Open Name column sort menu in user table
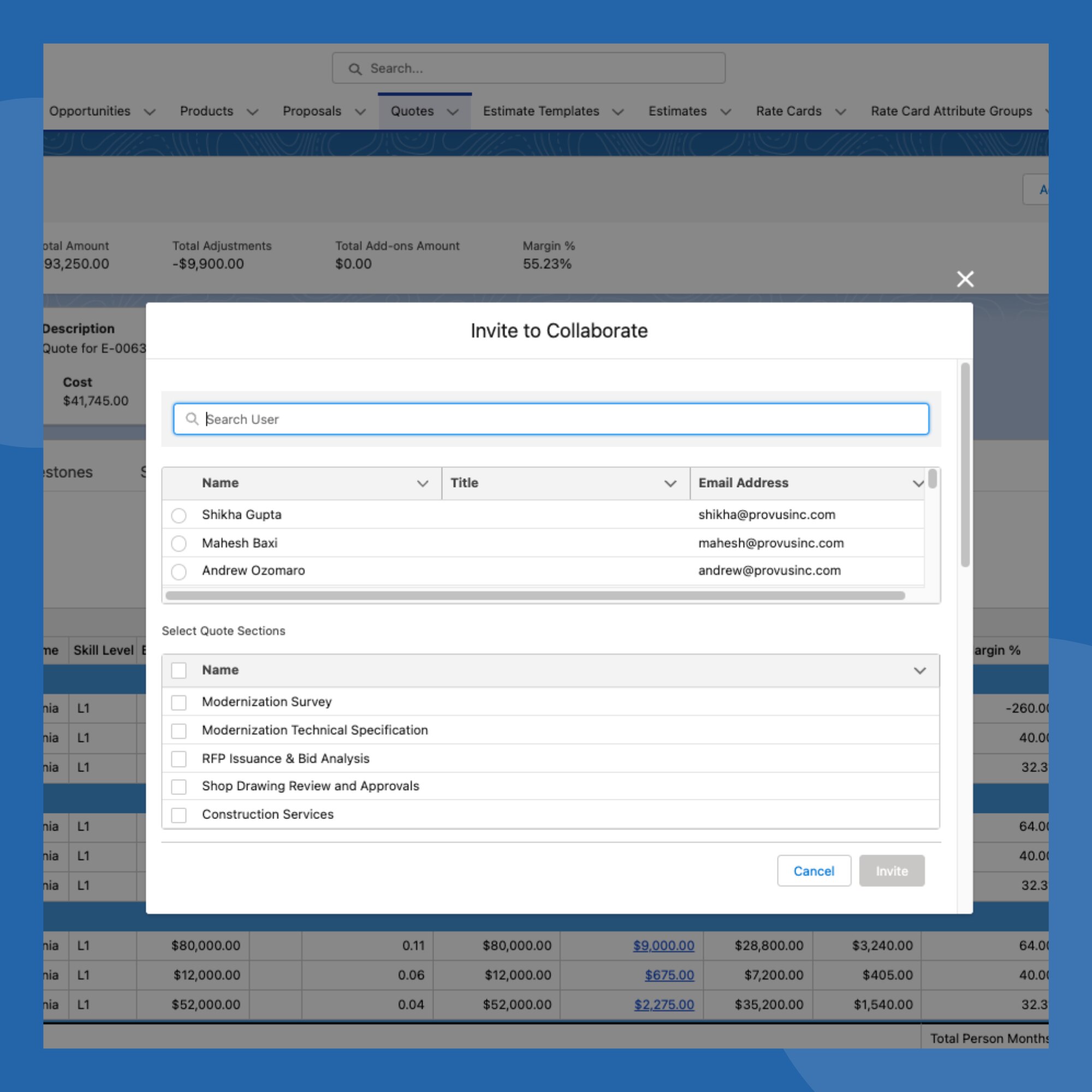 (422, 483)
